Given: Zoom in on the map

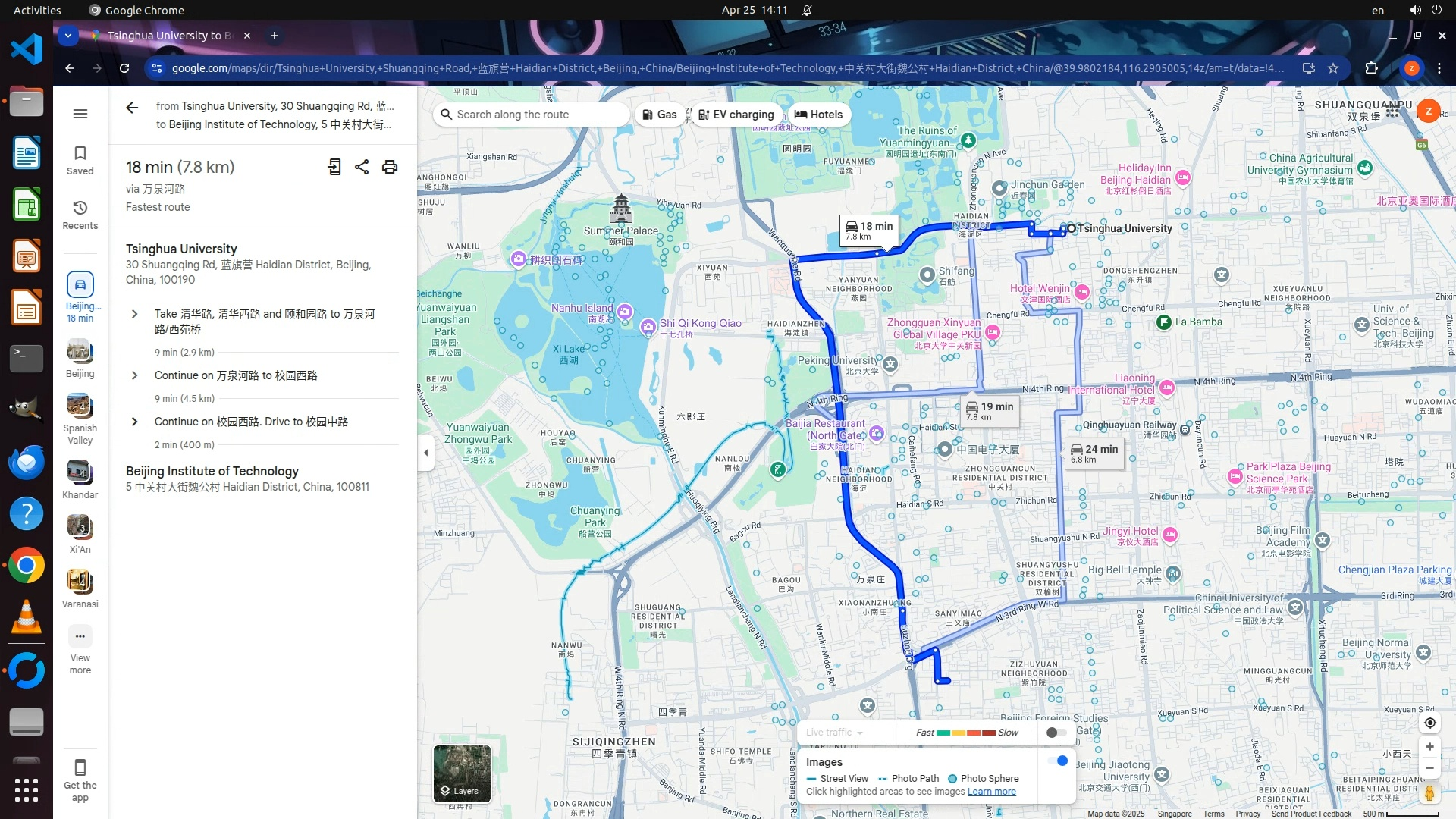Looking at the screenshot, I should click(1429, 747).
